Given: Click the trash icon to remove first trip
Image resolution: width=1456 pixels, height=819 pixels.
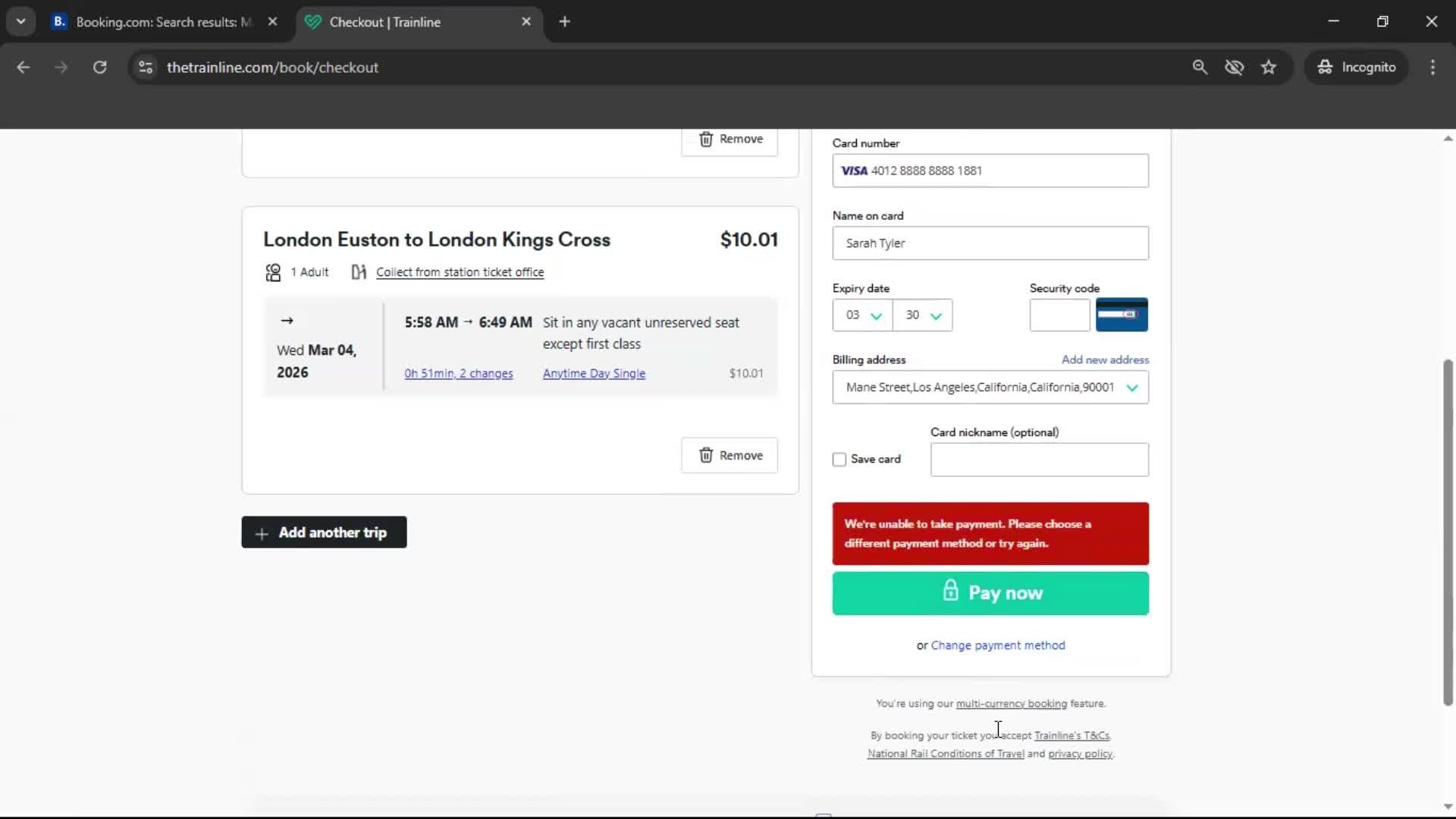Looking at the screenshot, I should tap(707, 140).
